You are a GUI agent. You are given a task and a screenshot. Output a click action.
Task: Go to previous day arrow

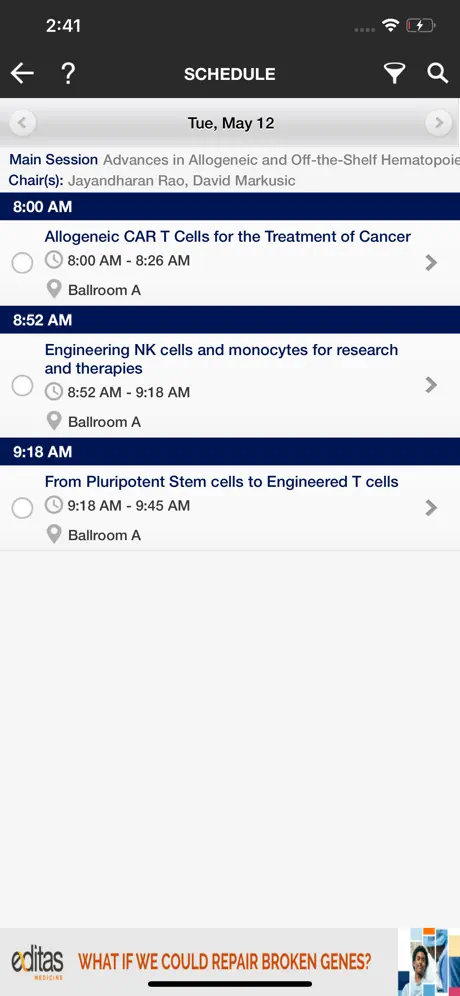coord(22,123)
